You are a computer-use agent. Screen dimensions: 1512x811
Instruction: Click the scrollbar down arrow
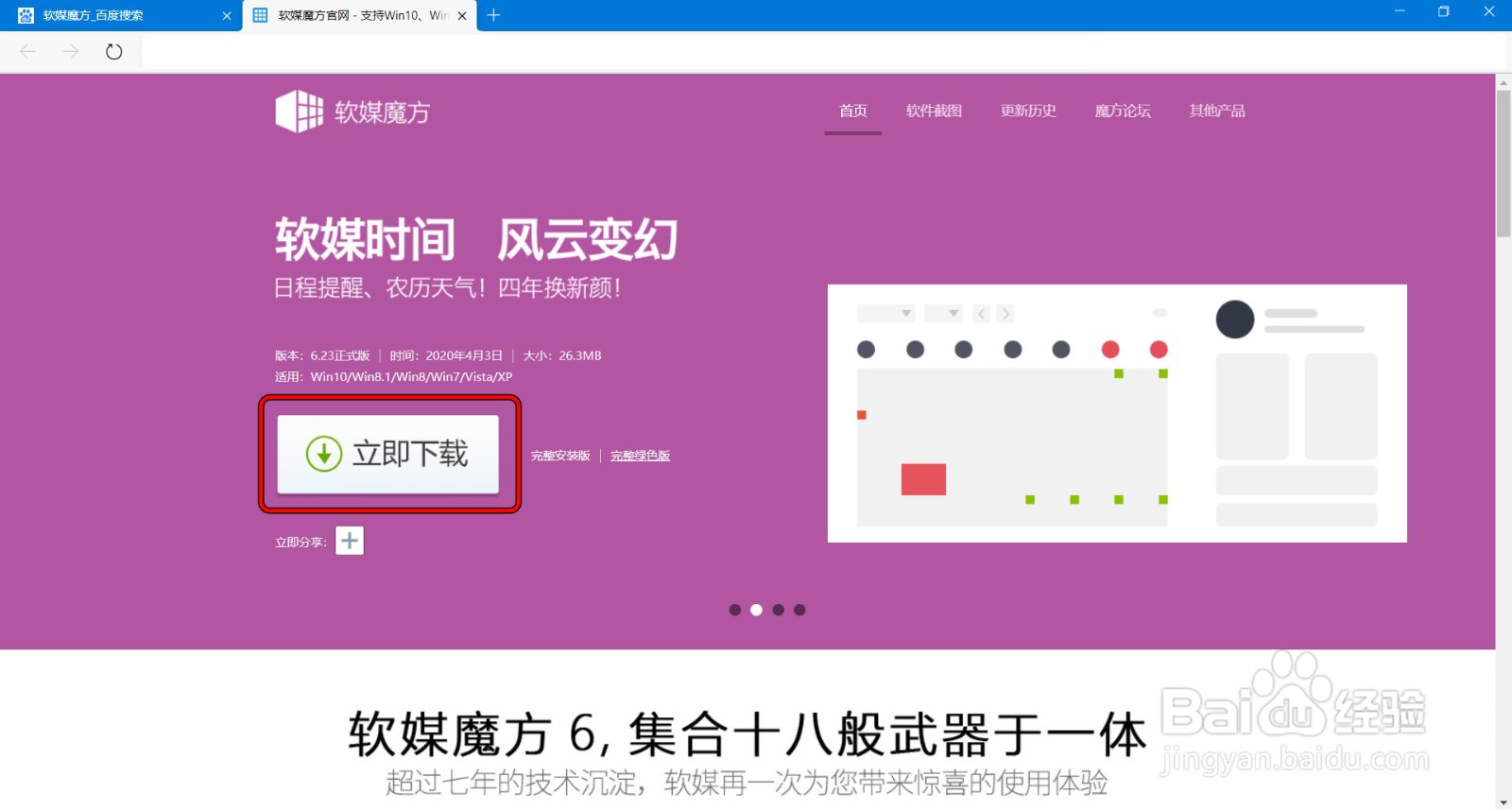coord(1503,802)
